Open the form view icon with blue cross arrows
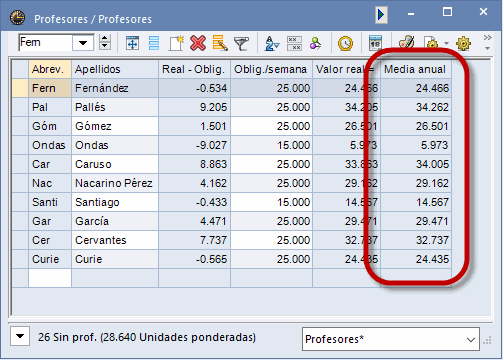 132,43
